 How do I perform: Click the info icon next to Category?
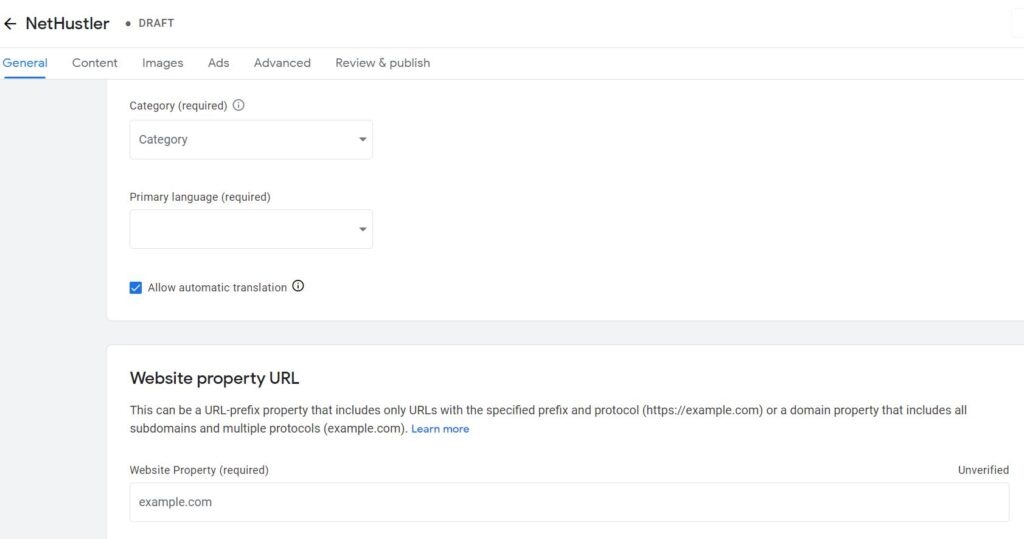tap(239, 105)
